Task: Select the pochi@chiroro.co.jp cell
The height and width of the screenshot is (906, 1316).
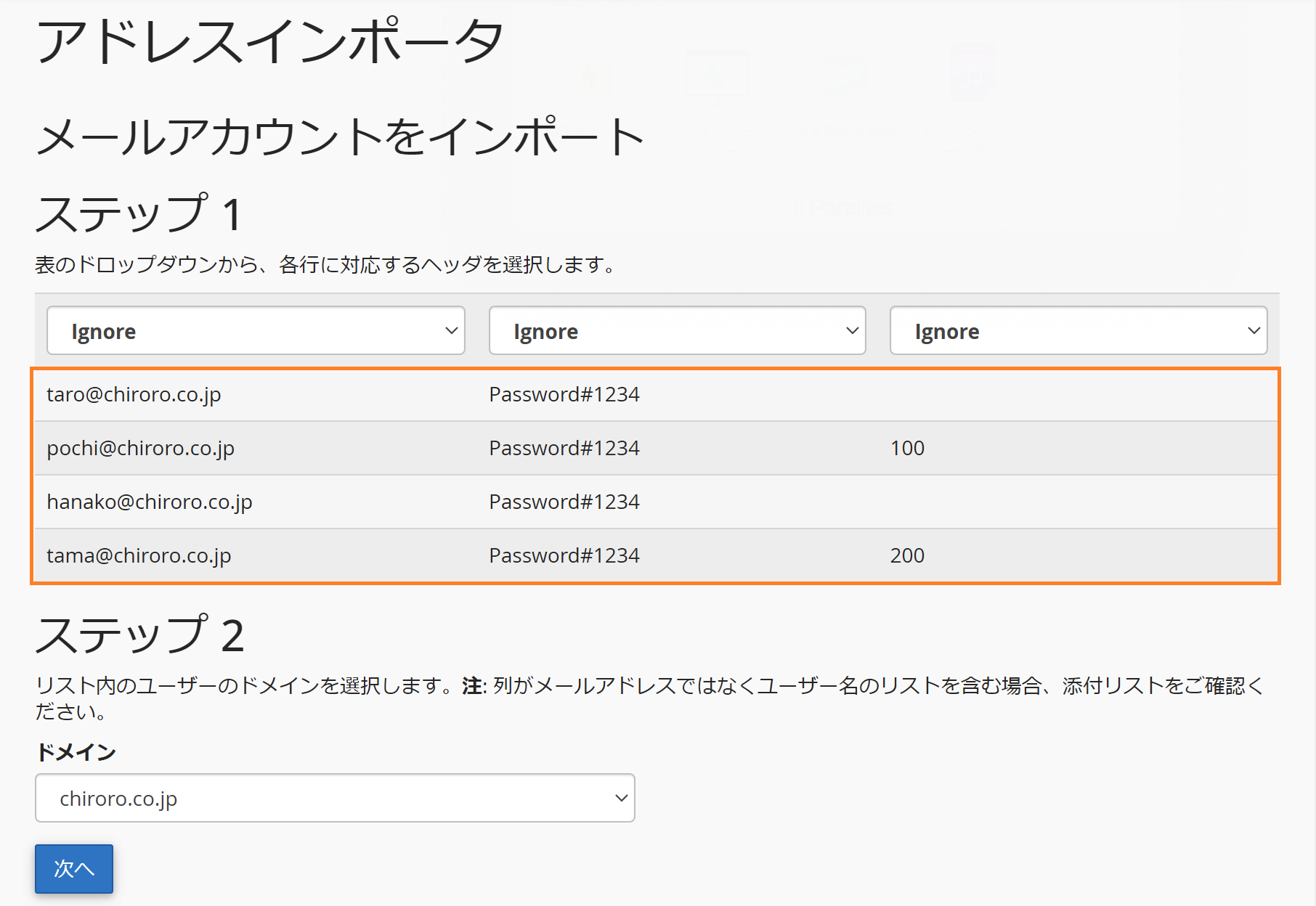Action: [x=140, y=448]
